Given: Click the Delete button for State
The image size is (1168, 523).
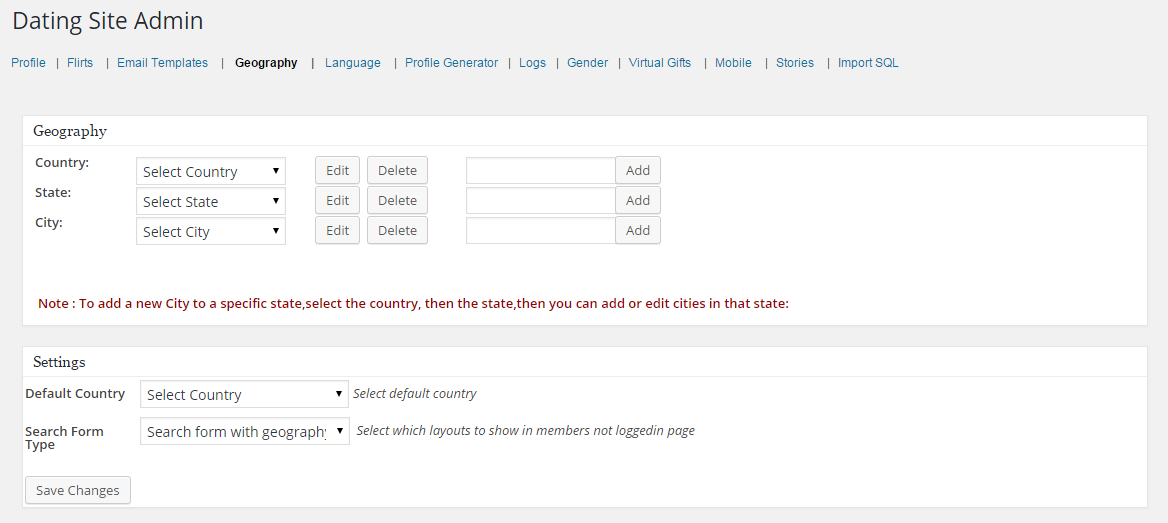Looking at the screenshot, I should point(397,200).
